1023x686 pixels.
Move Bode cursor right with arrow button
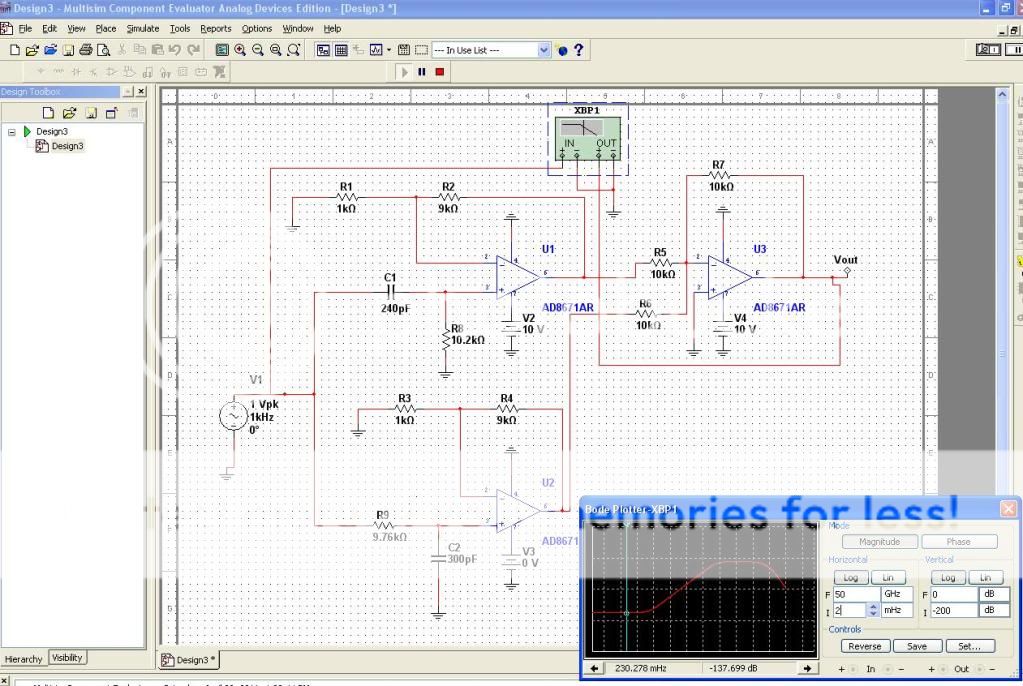[806, 669]
